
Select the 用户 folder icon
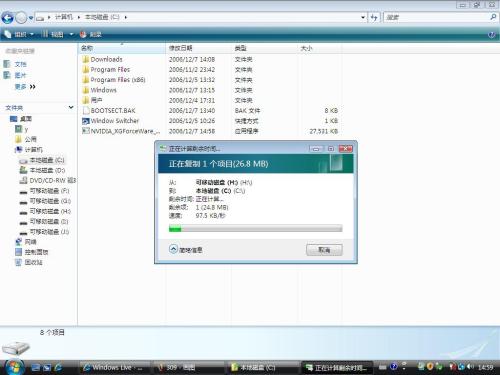85,100
